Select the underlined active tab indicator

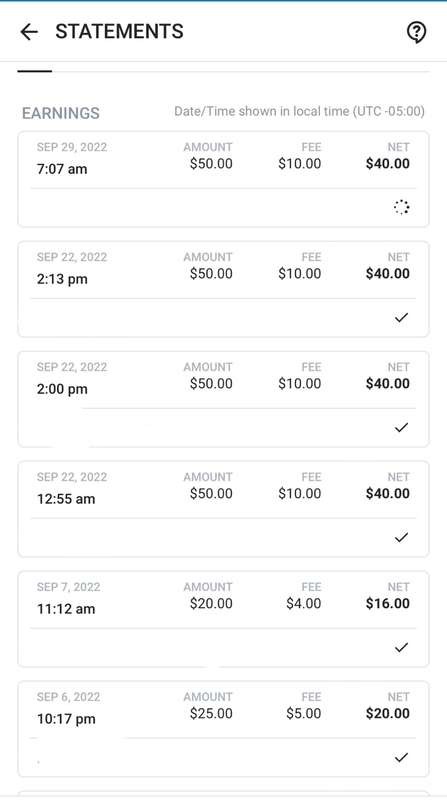pyautogui.click(x=35, y=71)
